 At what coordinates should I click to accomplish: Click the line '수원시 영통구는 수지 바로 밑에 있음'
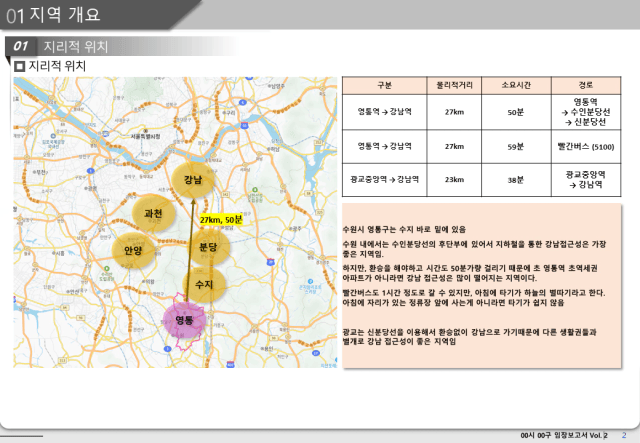coord(404,229)
